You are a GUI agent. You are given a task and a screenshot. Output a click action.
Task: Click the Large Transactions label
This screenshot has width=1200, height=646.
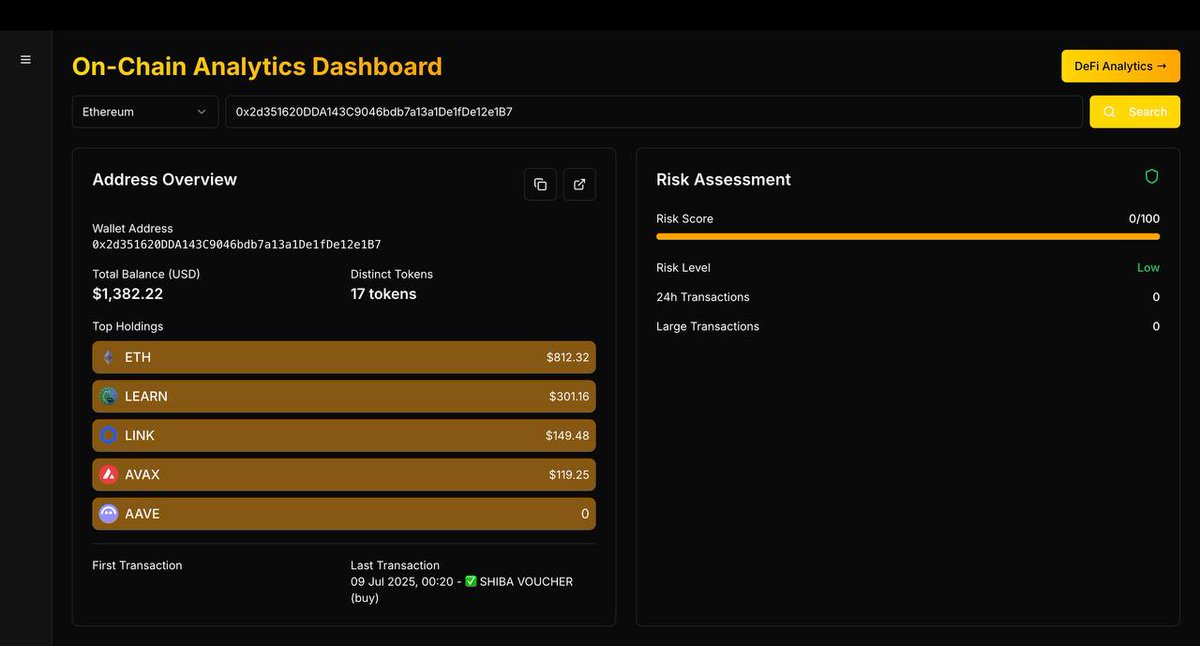(708, 326)
